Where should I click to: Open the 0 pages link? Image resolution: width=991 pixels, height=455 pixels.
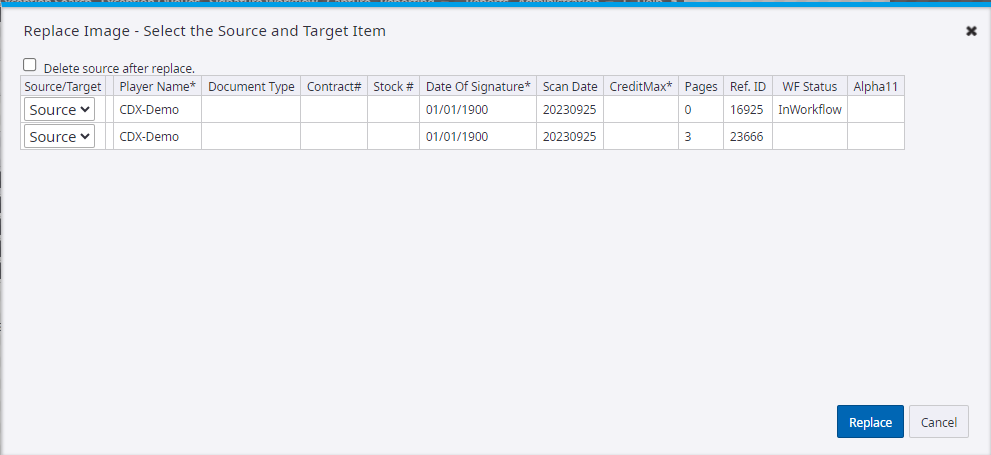pos(688,109)
